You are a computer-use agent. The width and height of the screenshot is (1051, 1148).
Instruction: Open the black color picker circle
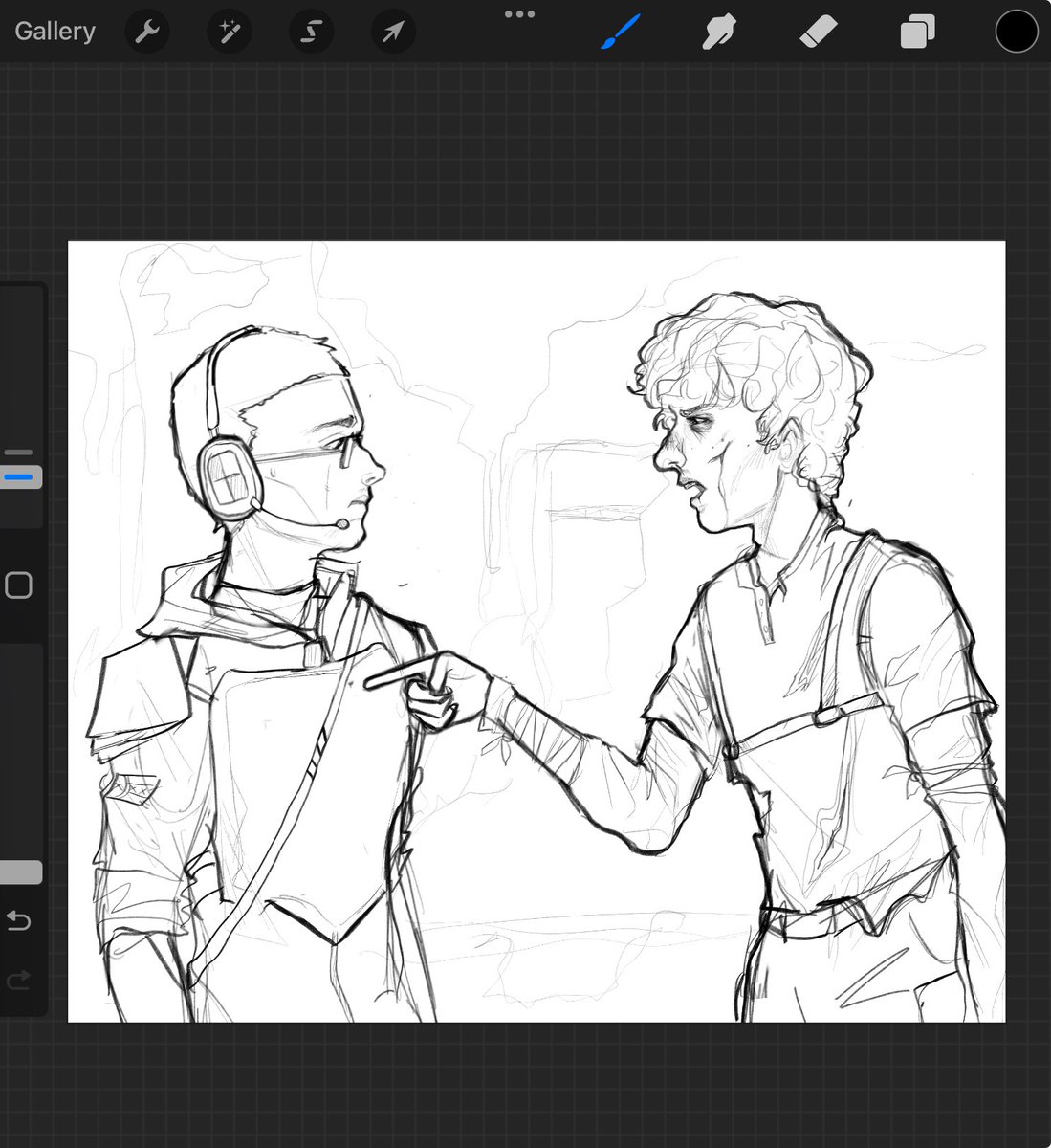(x=1017, y=32)
